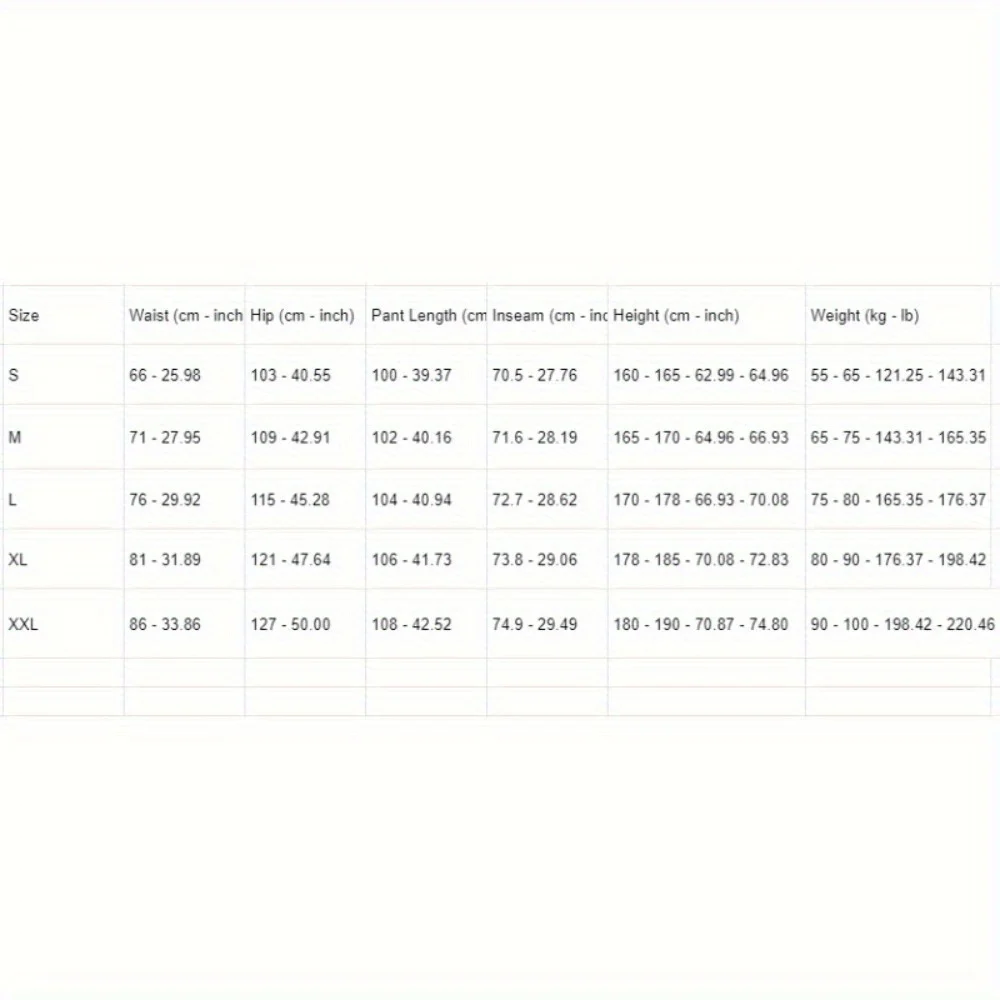The width and height of the screenshot is (1000, 1000).
Task: Select the hip cell 109 - 42.91
Action: [x=305, y=438]
